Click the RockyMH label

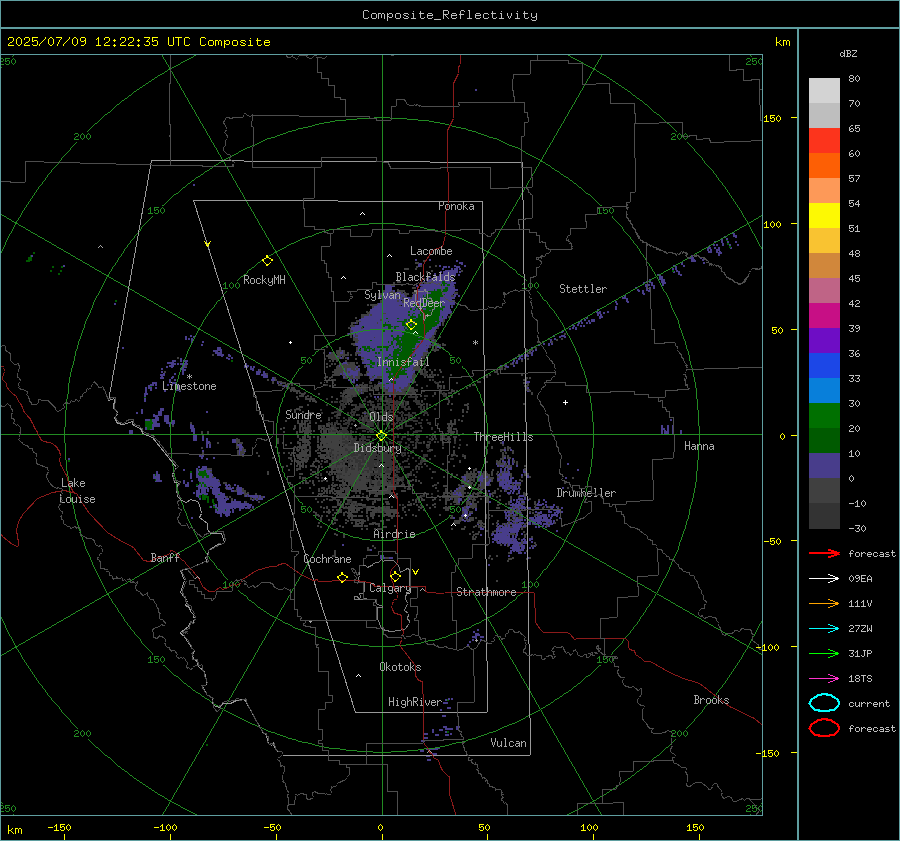pyautogui.click(x=264, y=280)
